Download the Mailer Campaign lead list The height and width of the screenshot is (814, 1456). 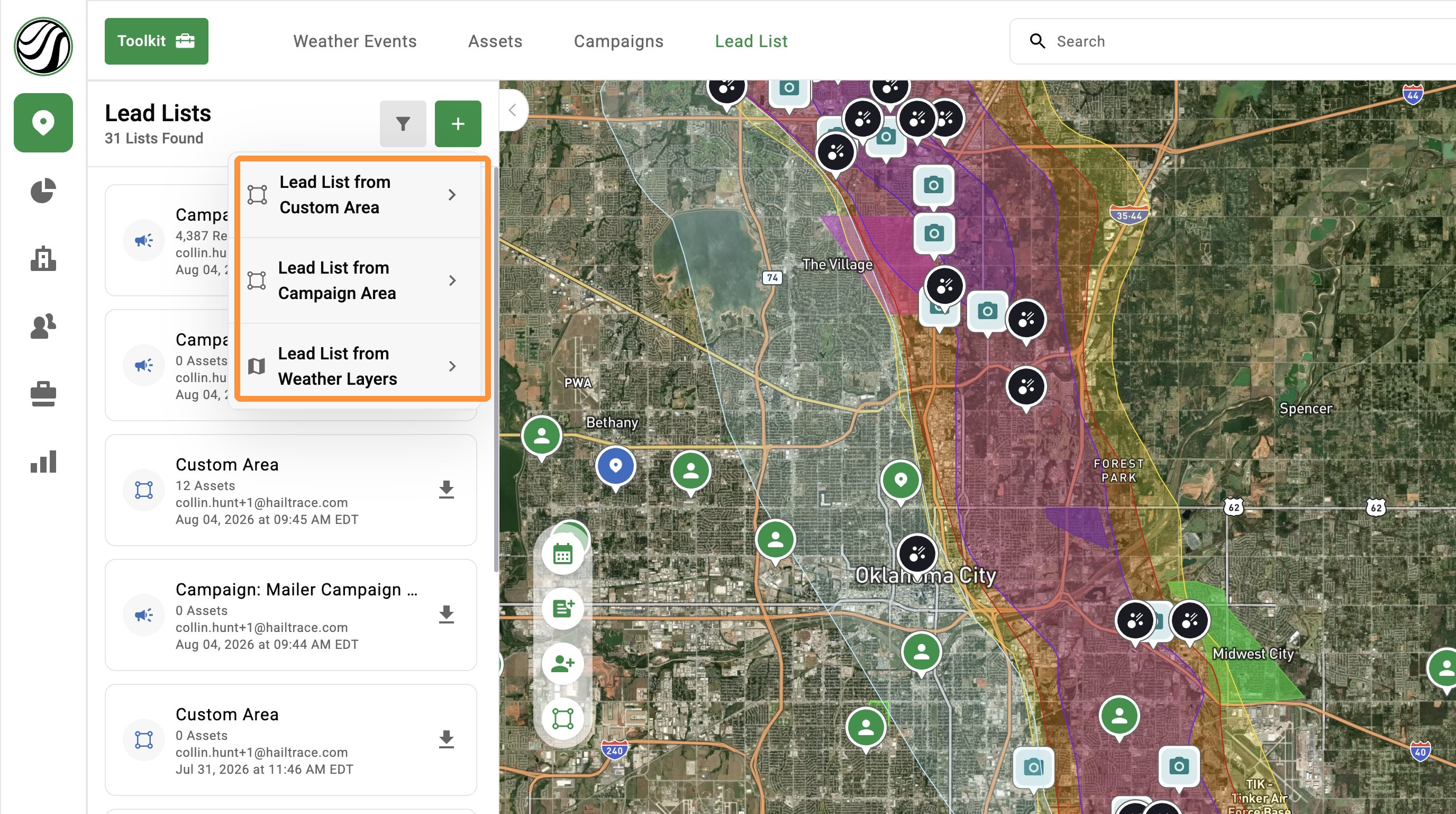coord(447,614)
